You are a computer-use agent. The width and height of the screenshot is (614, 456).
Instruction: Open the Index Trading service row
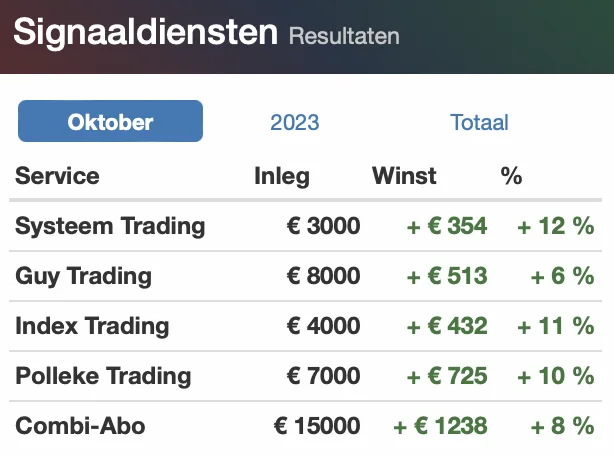(x=305, y=326)
